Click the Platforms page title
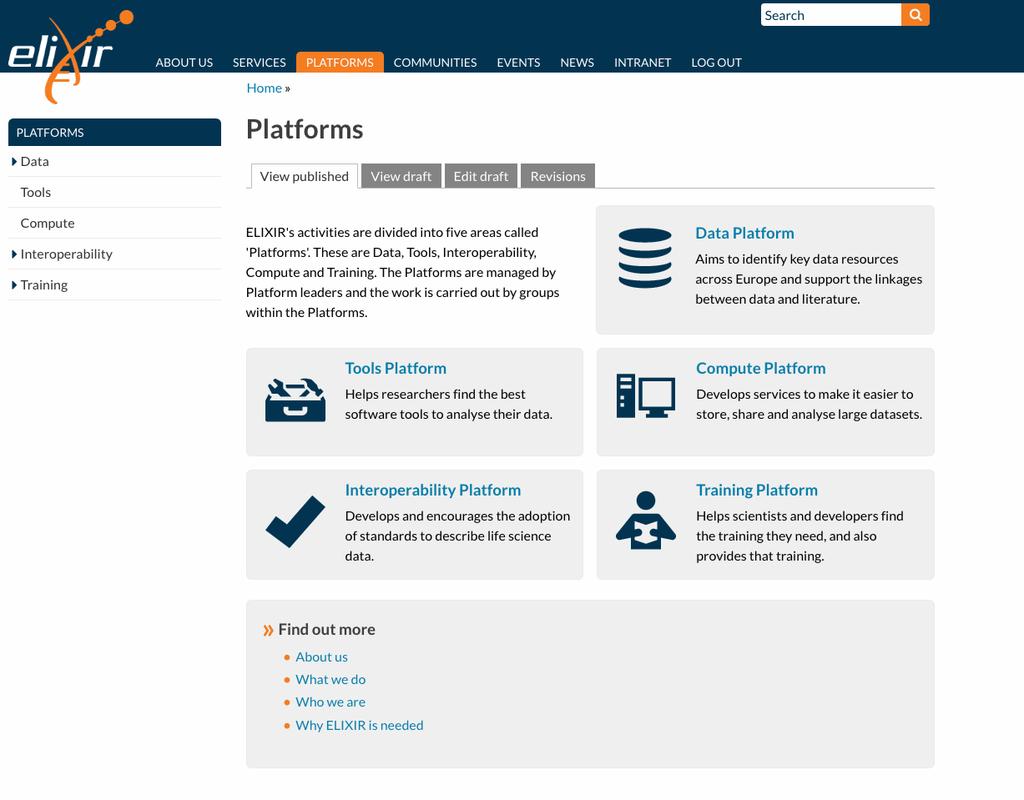Screen dimensions: 1024x800 (x=304, y=129)
